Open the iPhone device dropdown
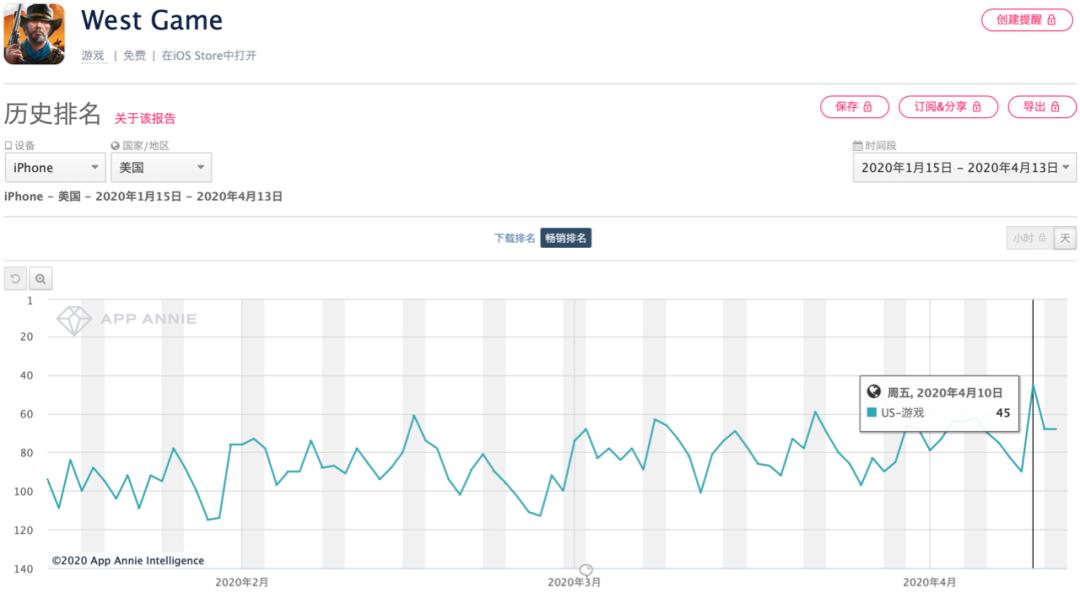Screen dimensions: 1080x593 (x=55, y=168)
